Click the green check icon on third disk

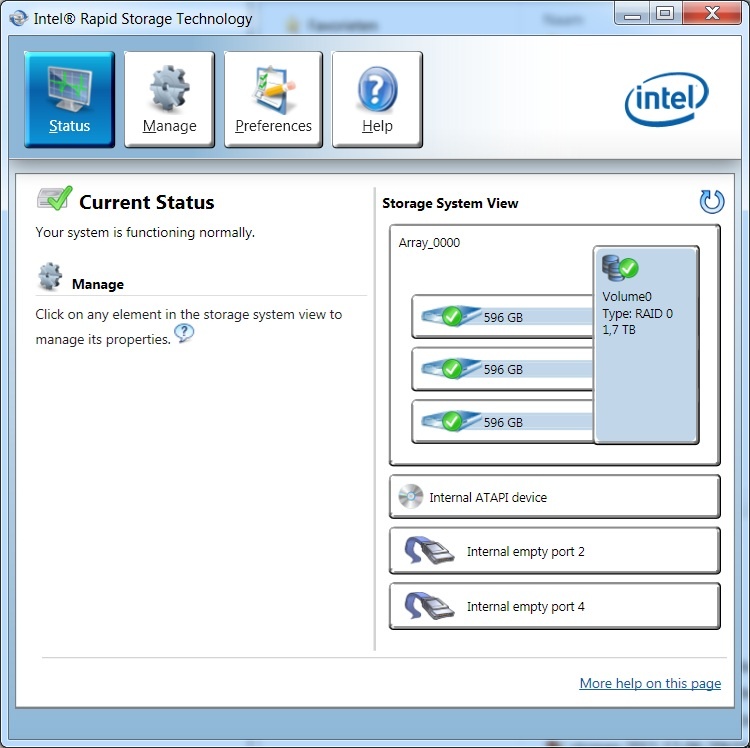pyautogui.click(x=452, y=421)
